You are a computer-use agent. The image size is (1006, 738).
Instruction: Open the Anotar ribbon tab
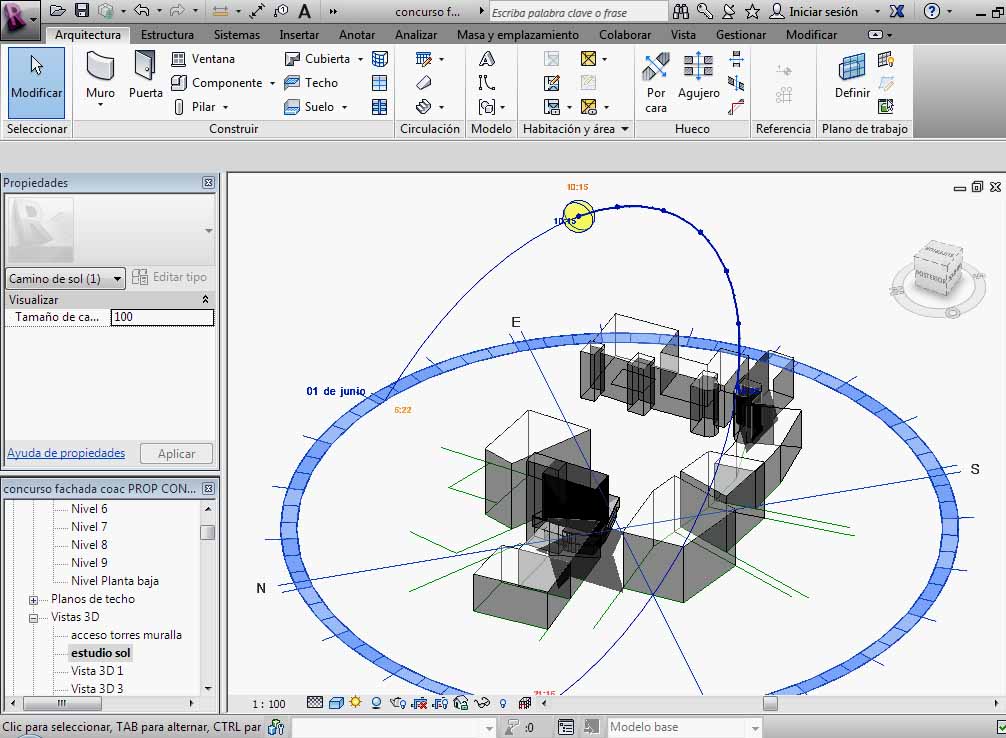click(x=357, y=34)
